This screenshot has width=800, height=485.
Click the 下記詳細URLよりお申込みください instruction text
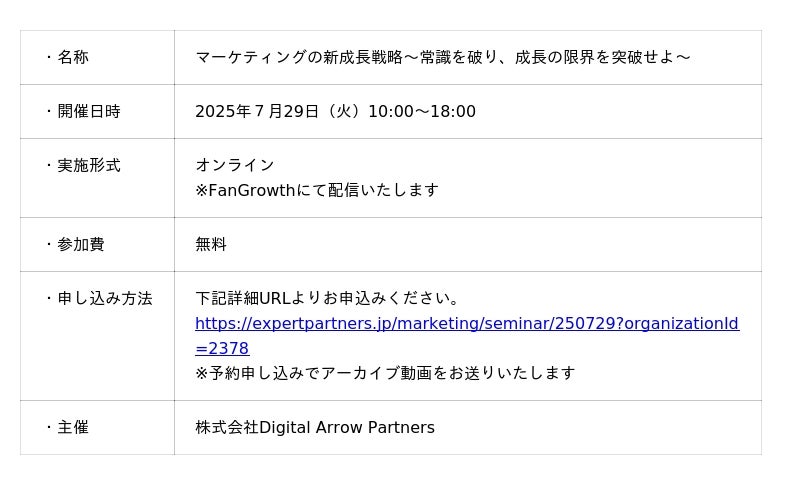[x=328, y=298]
